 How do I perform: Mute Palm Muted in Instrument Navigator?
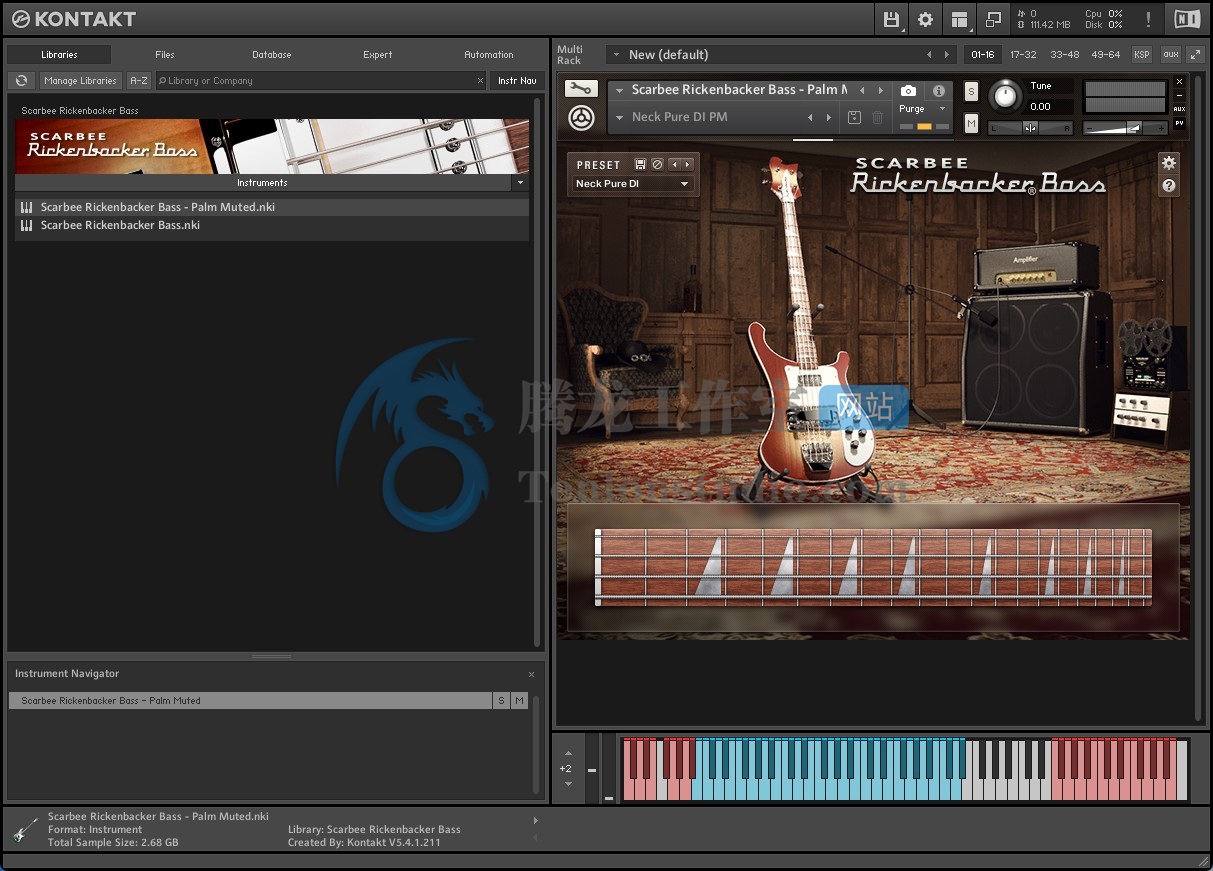click(519, 701)
